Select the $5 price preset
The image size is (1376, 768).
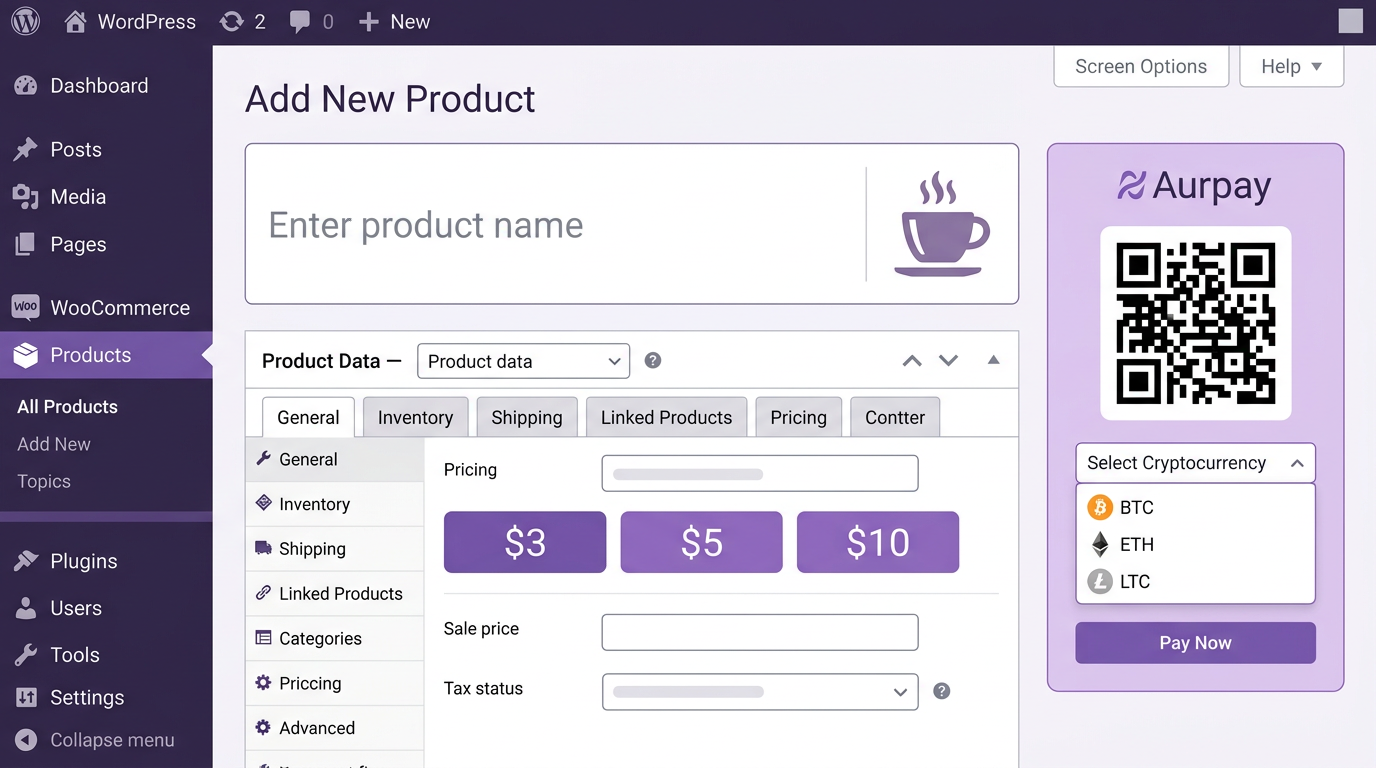click(x=701, y=542)
